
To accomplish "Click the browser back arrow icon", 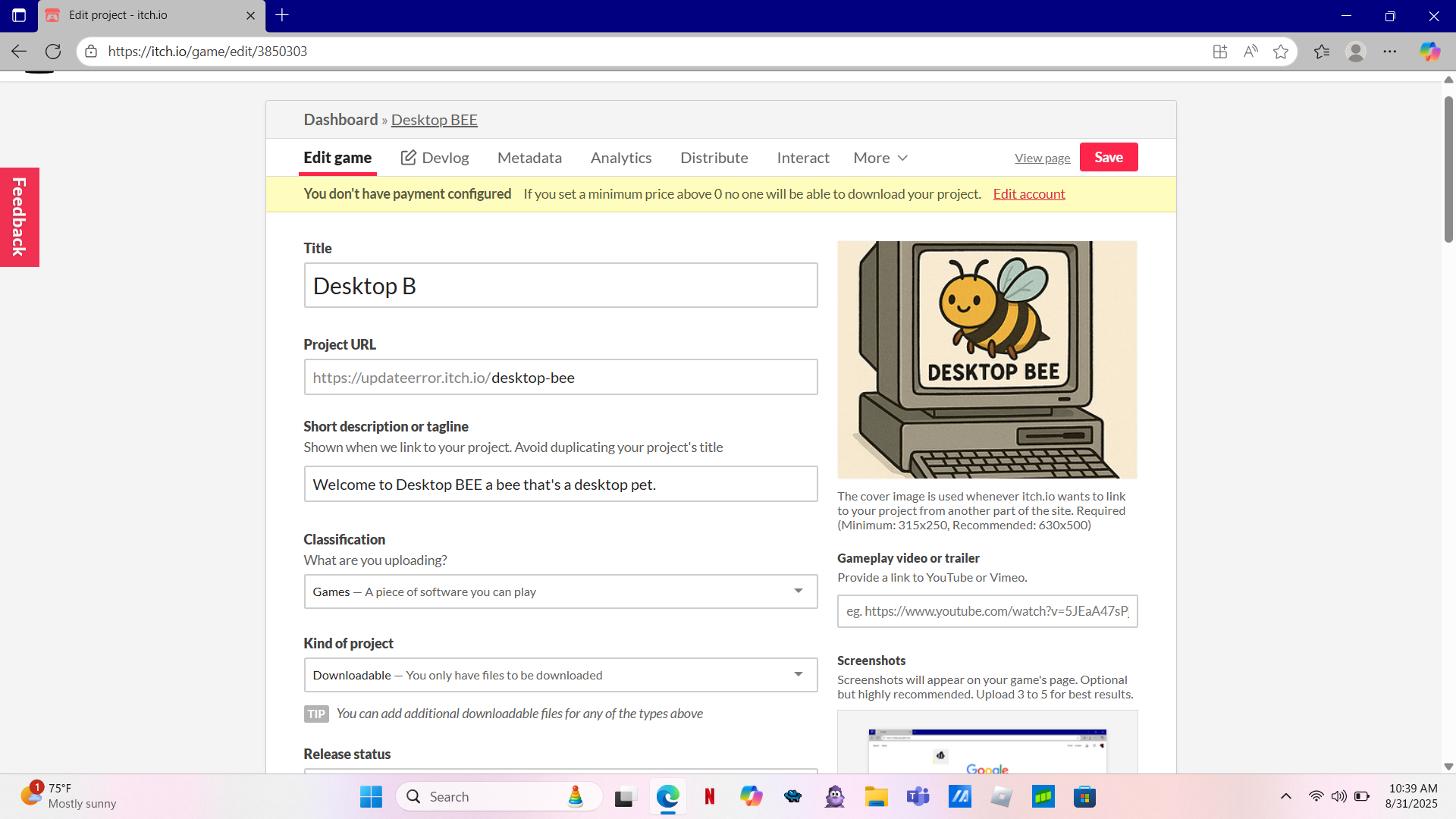I will 19,52.
